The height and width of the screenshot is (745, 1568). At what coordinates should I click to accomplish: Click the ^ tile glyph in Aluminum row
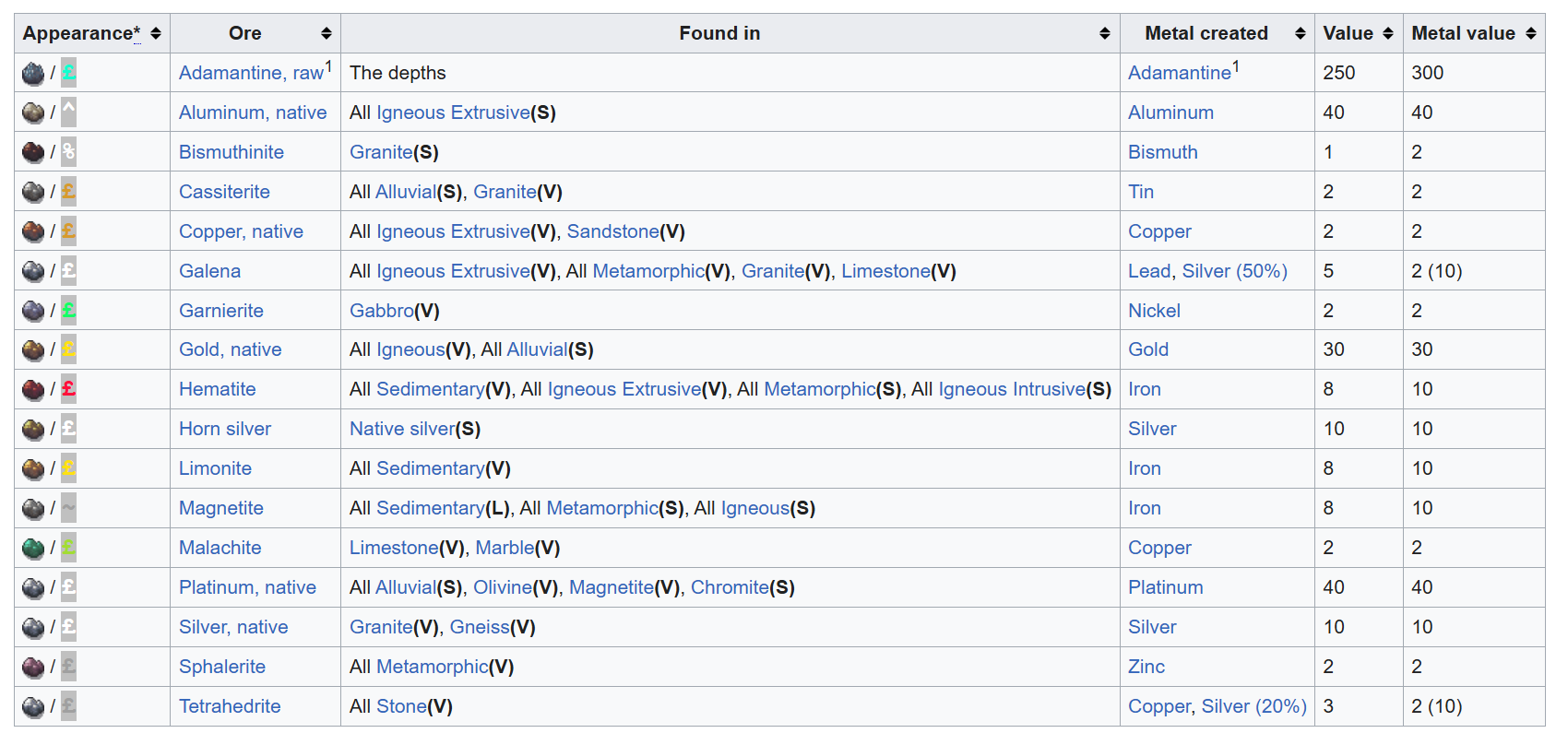coord(68,112)
